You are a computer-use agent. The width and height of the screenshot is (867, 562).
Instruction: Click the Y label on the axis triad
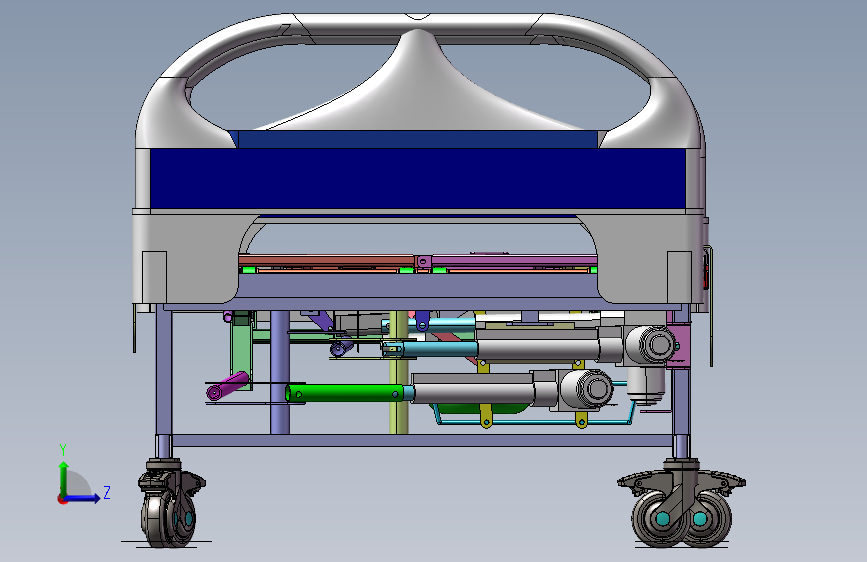63,449
